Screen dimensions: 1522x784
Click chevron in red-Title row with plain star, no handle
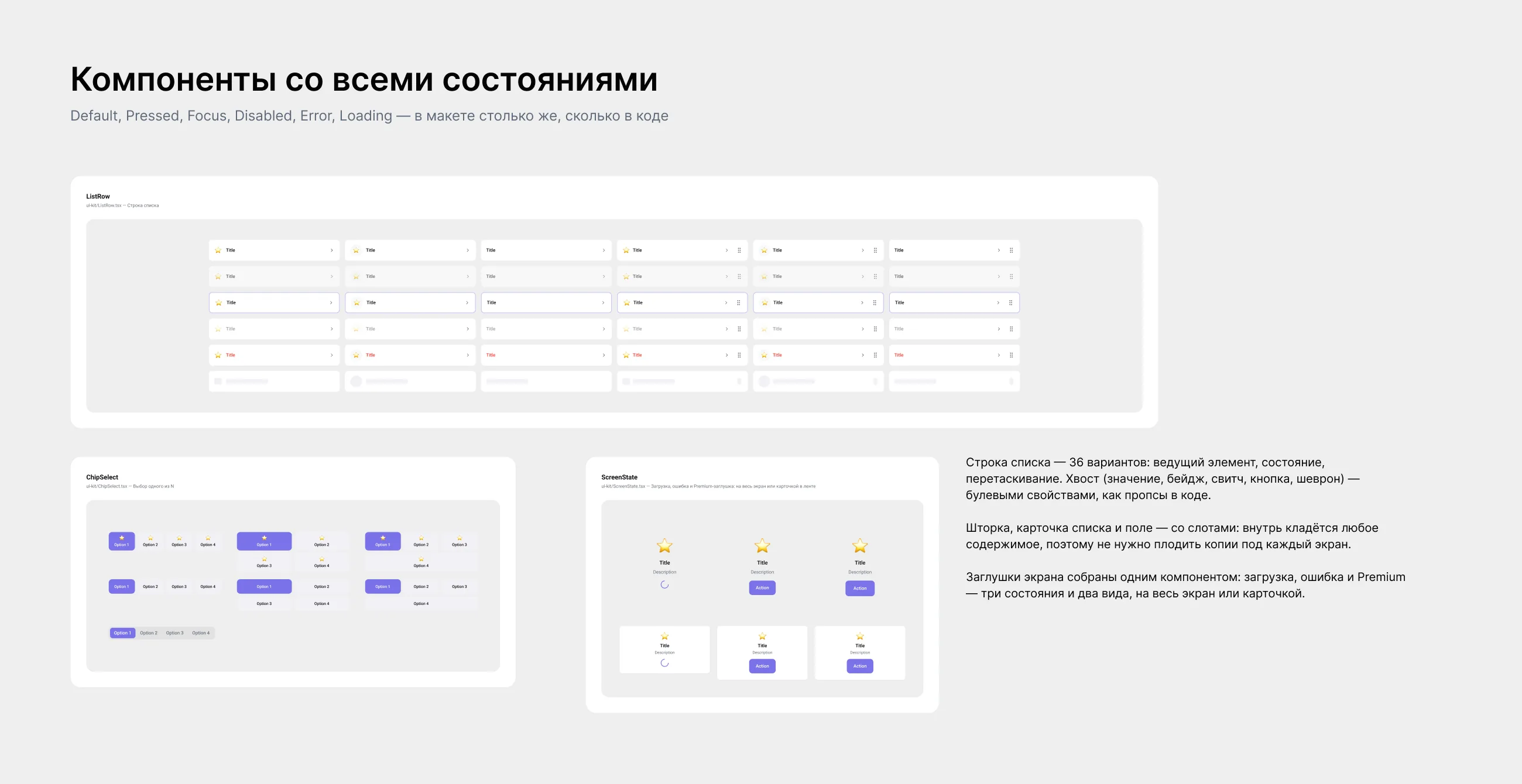[331, 355]
